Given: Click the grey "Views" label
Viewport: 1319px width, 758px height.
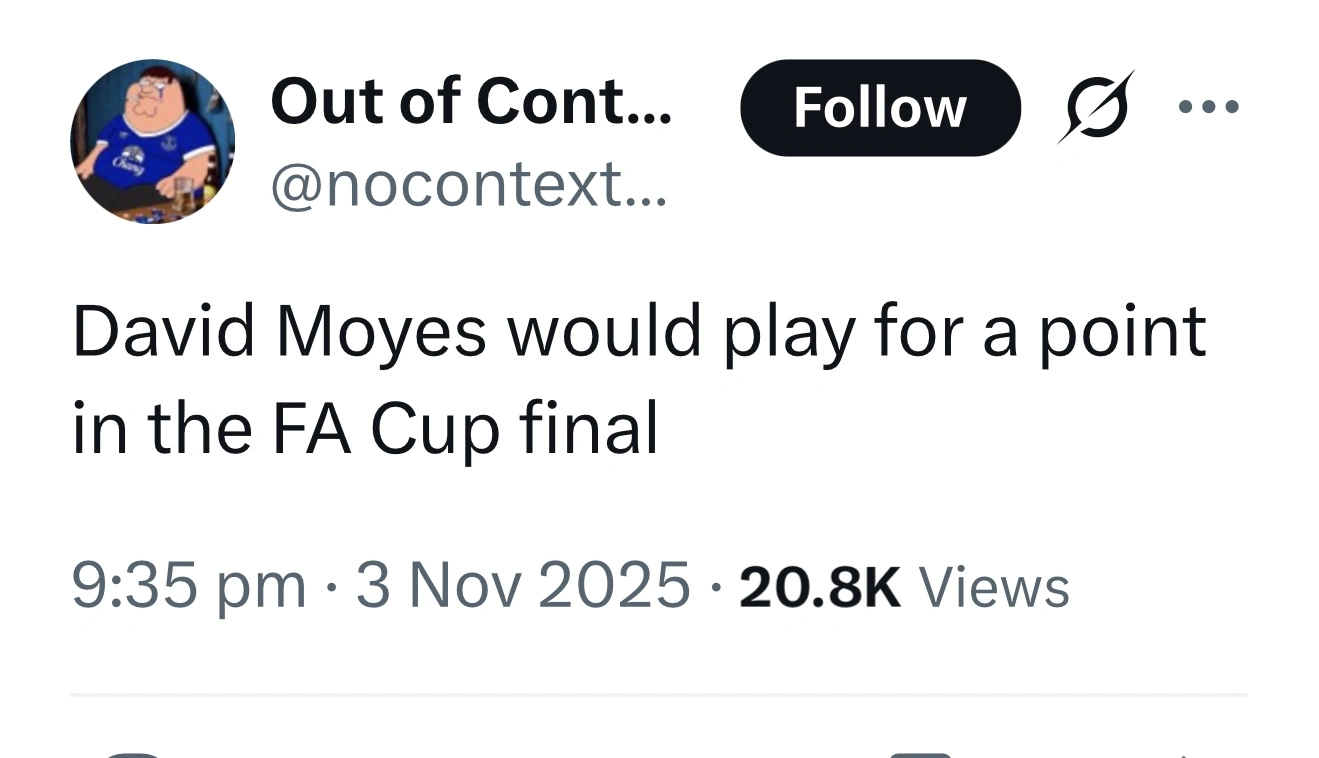Looking at the screenshot, I should click(x=994, y=587).
